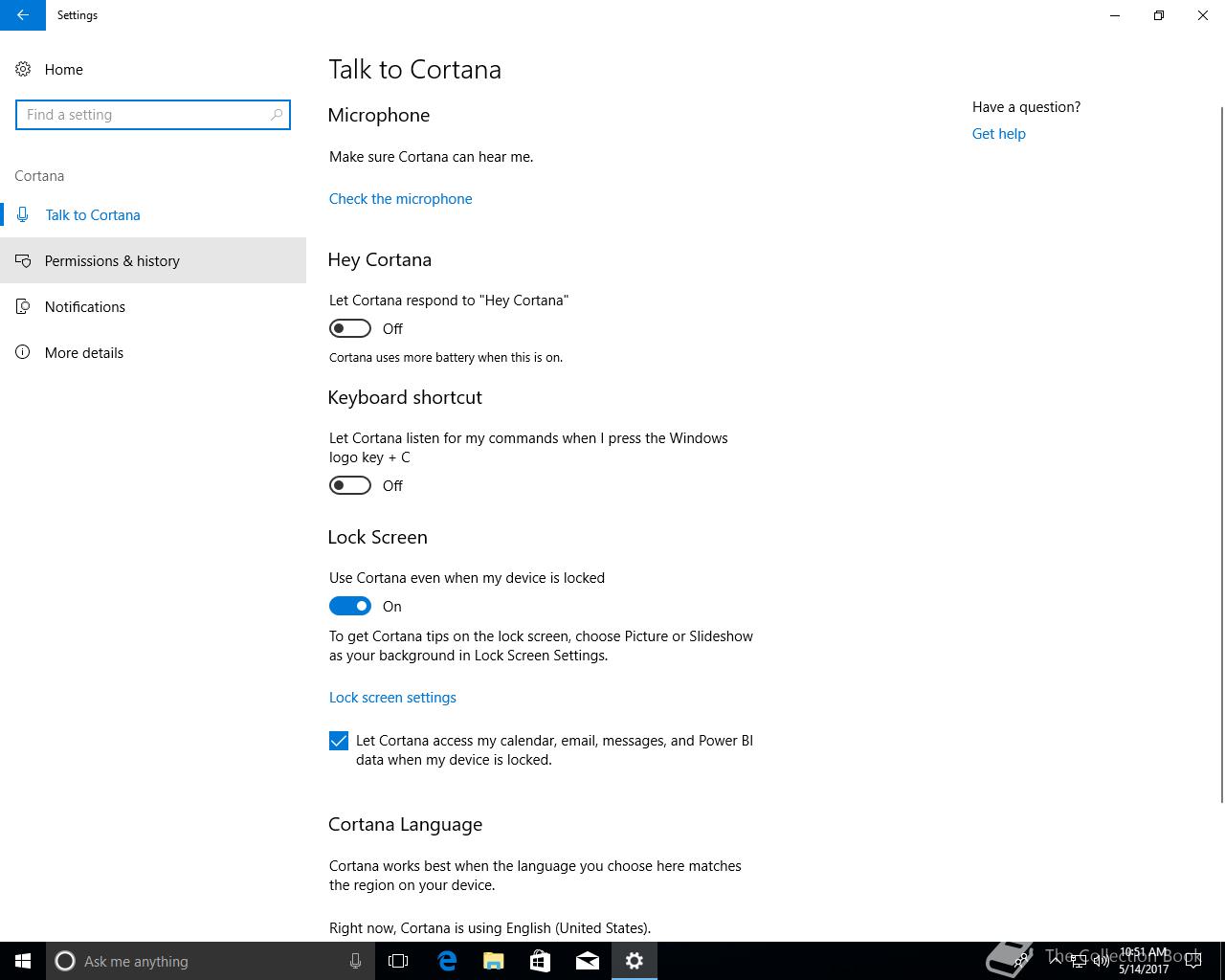Open the Windows Start menu
The image size is (1225, 980).
(x=23, y=961)
